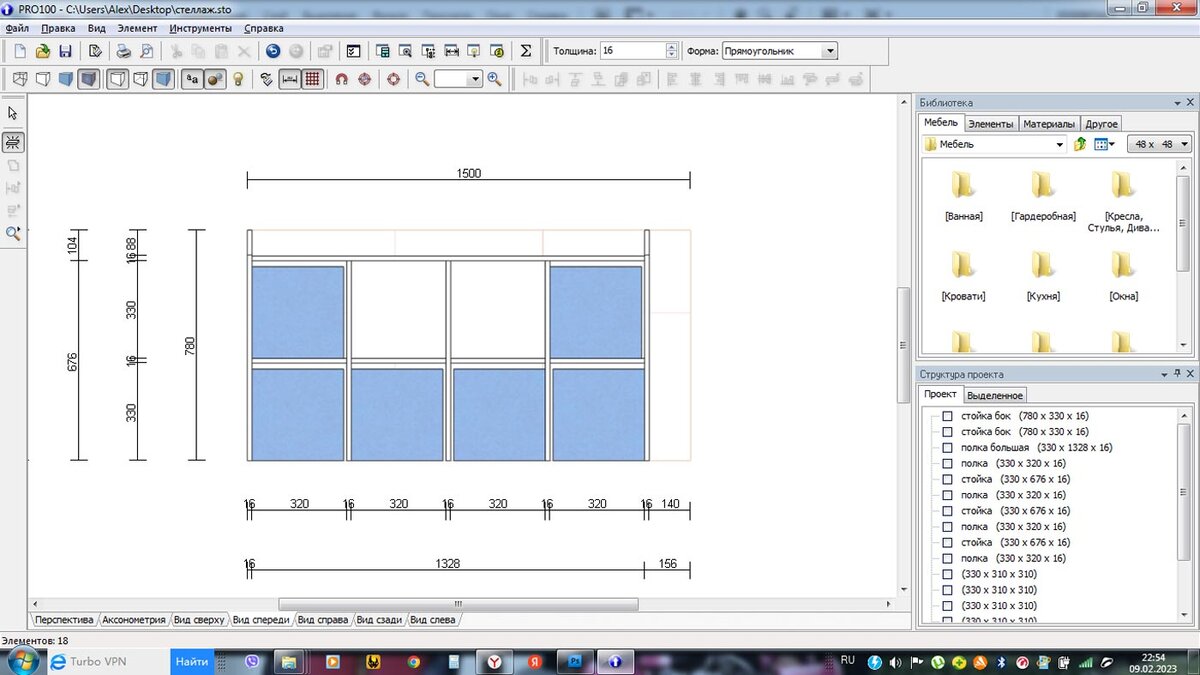Toggle the red grid display icon

pyautogui.click(x=312, y=79)
